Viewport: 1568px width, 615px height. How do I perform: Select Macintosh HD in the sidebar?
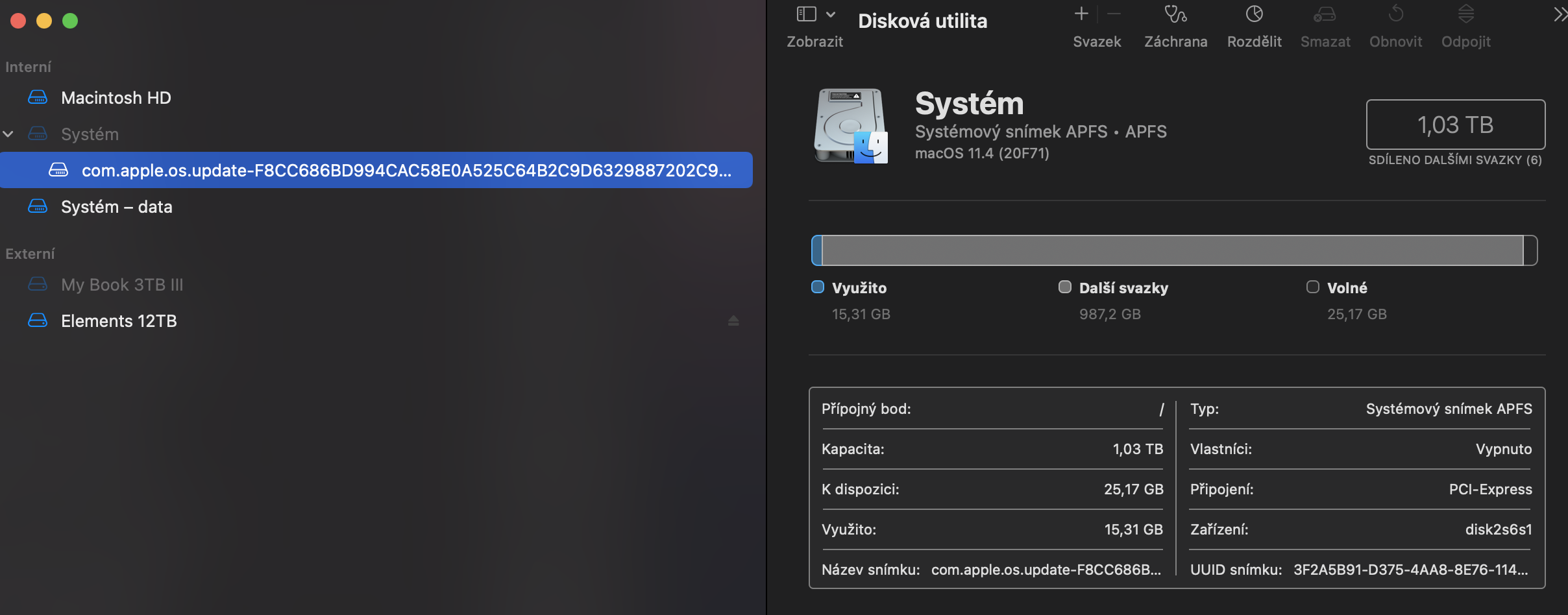pos(116,98)
